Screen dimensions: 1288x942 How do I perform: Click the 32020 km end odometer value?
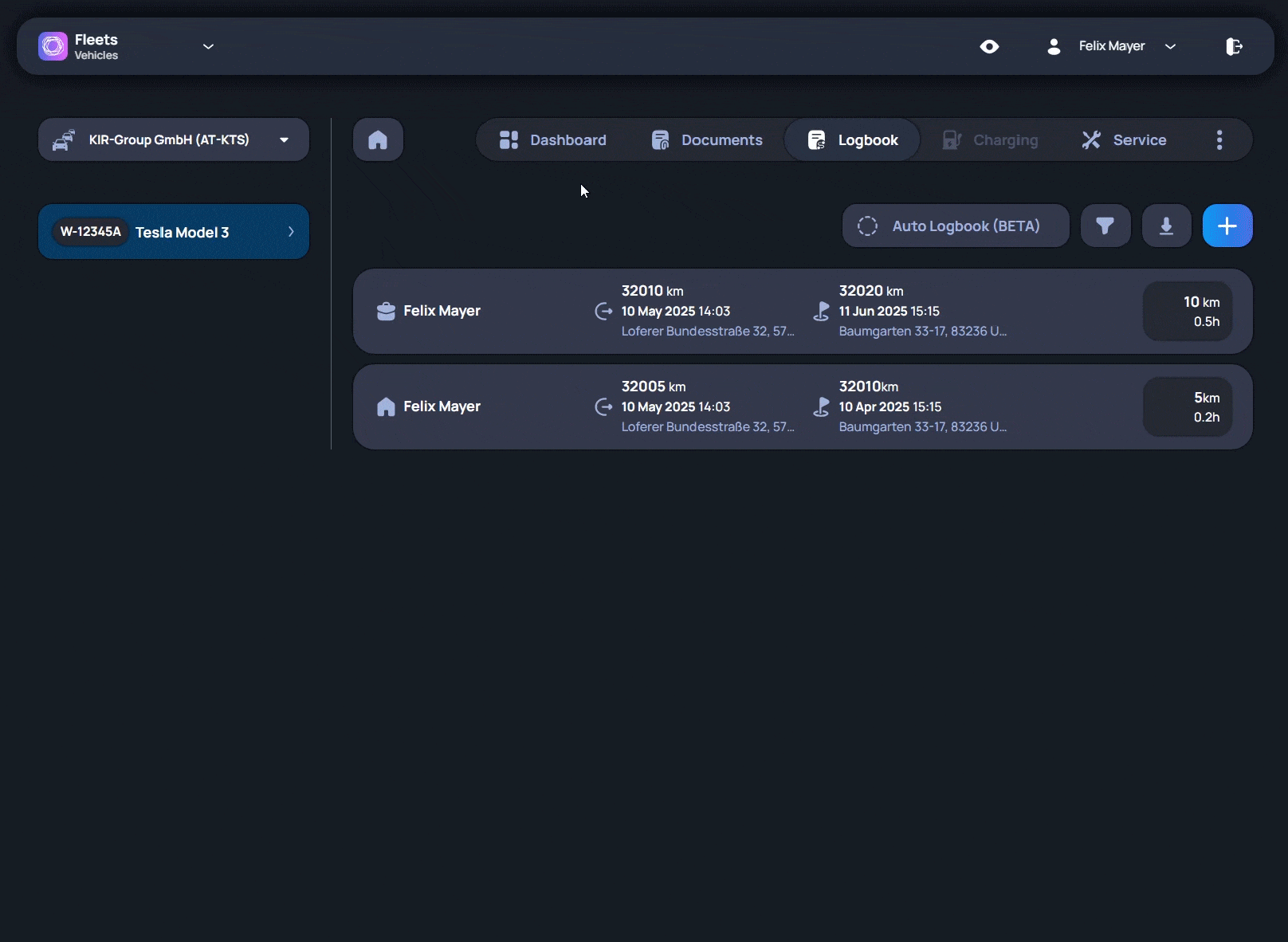871,291
